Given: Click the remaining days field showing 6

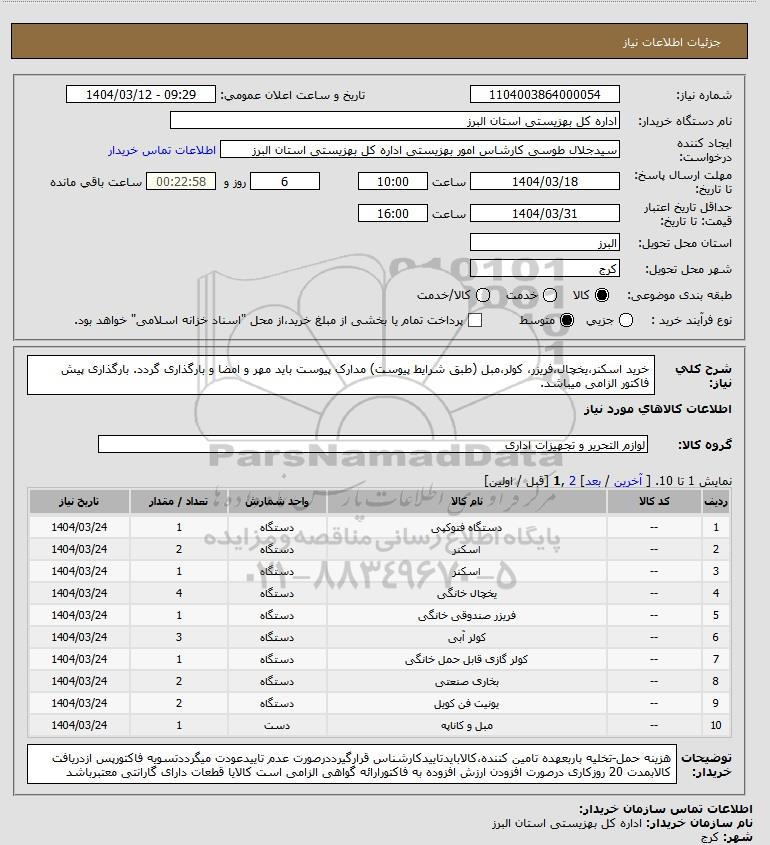Looking at the screenshot, I should pyautogui.click(x=285, y=182).
